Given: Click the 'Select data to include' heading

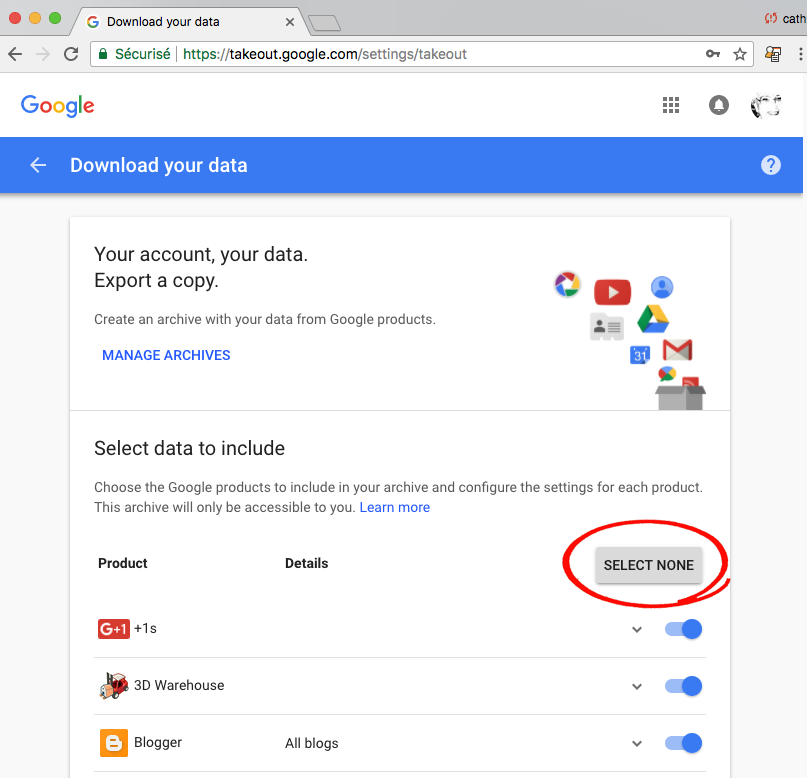Looking at the screenshot, I should (189, 448).
